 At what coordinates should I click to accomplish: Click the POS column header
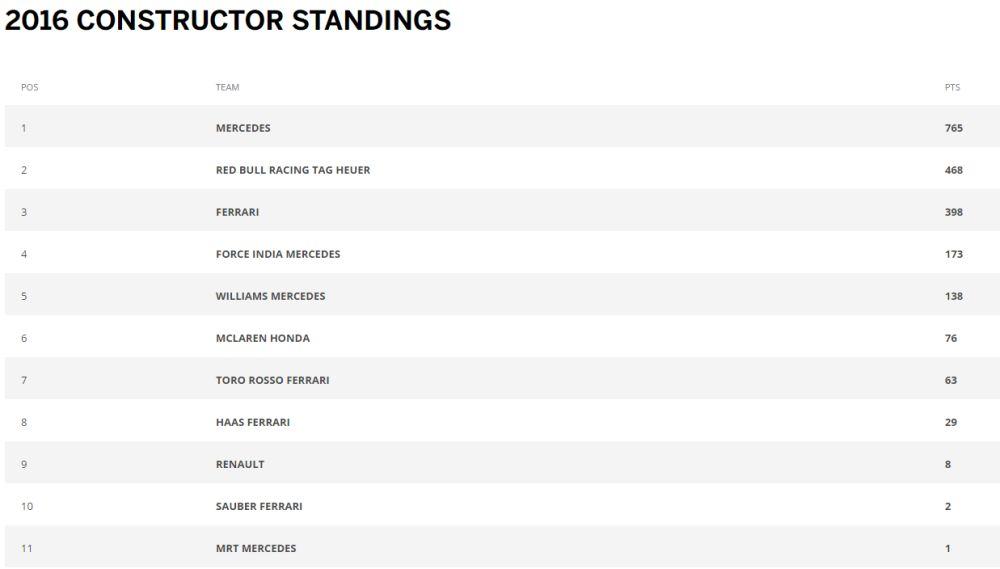[x=29, y=87]
